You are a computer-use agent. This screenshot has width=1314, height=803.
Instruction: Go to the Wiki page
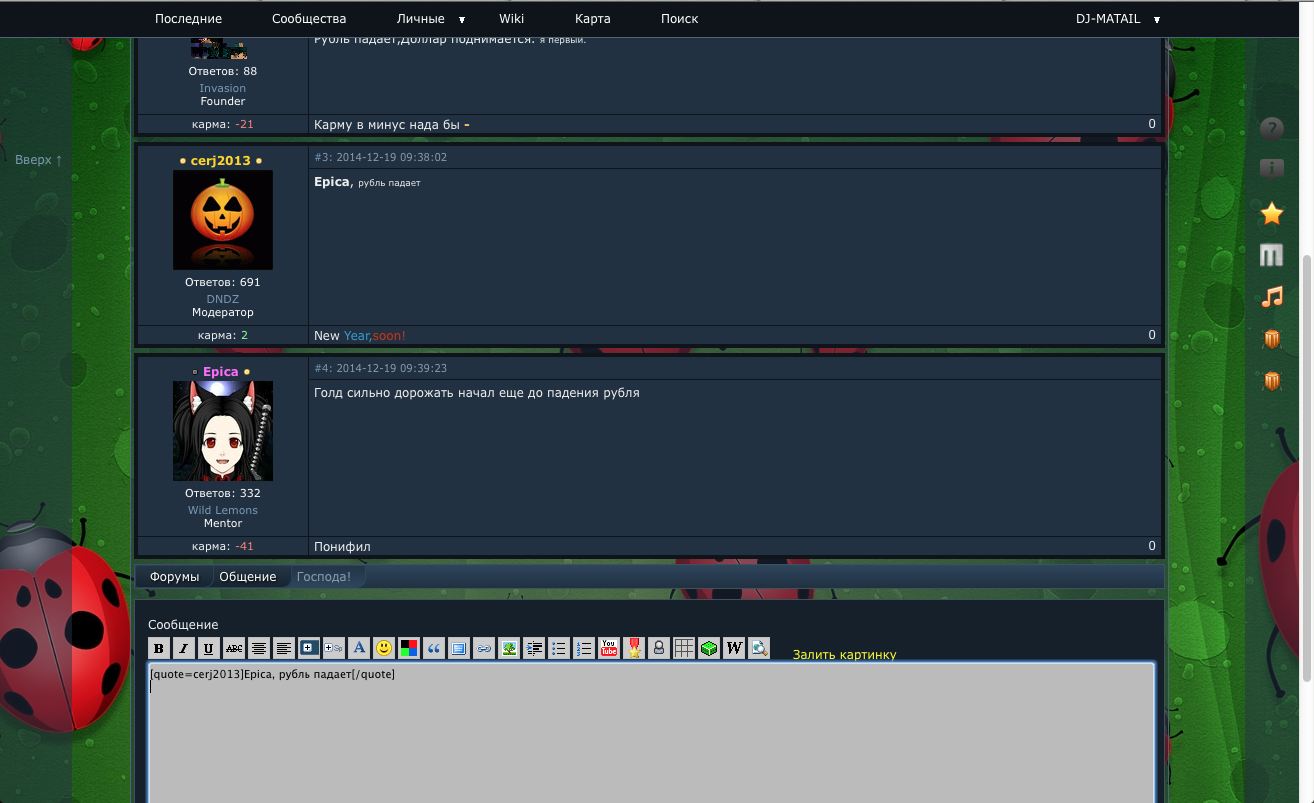pos(511,19)
